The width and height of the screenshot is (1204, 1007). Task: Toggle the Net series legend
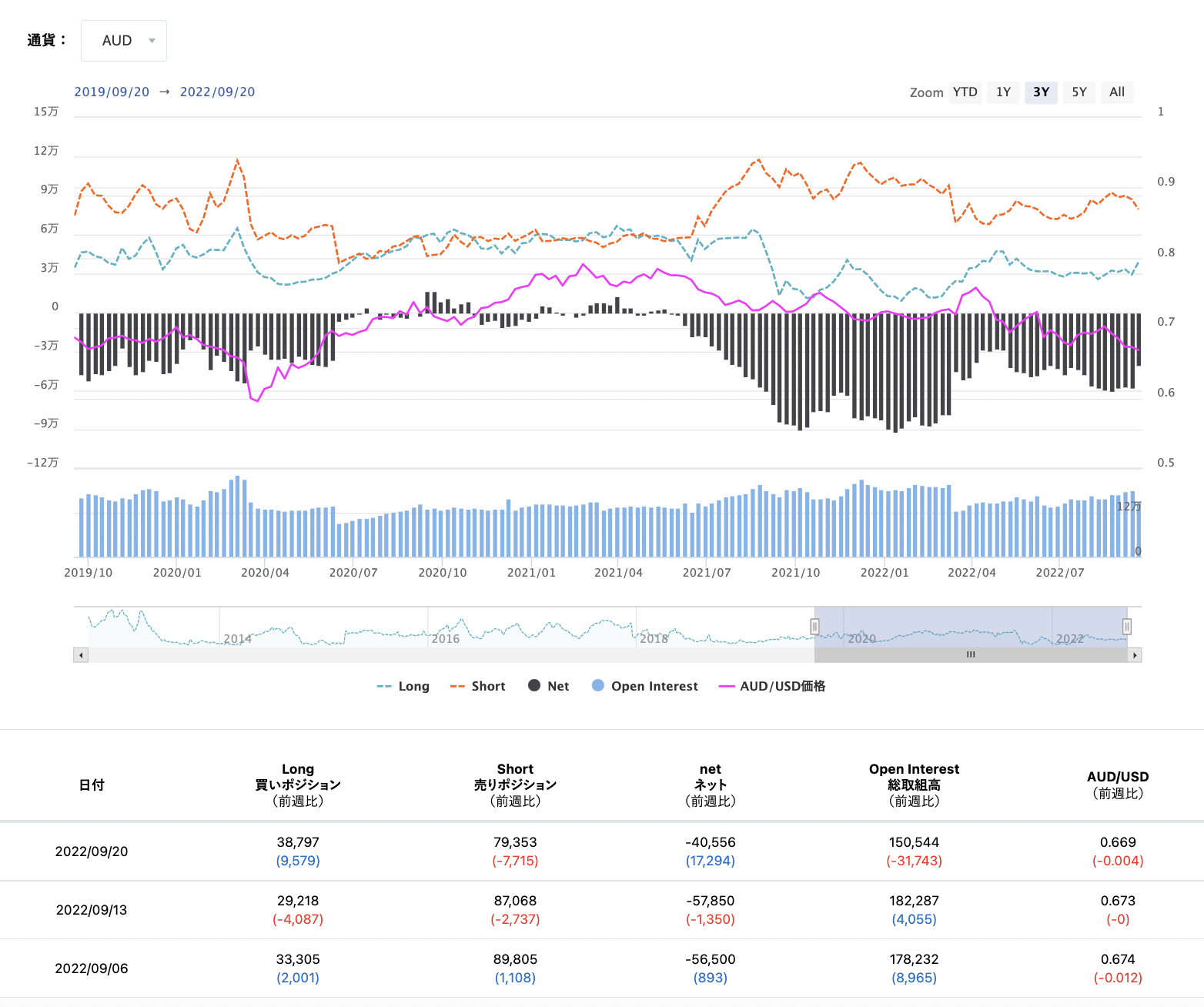[549, 686]
